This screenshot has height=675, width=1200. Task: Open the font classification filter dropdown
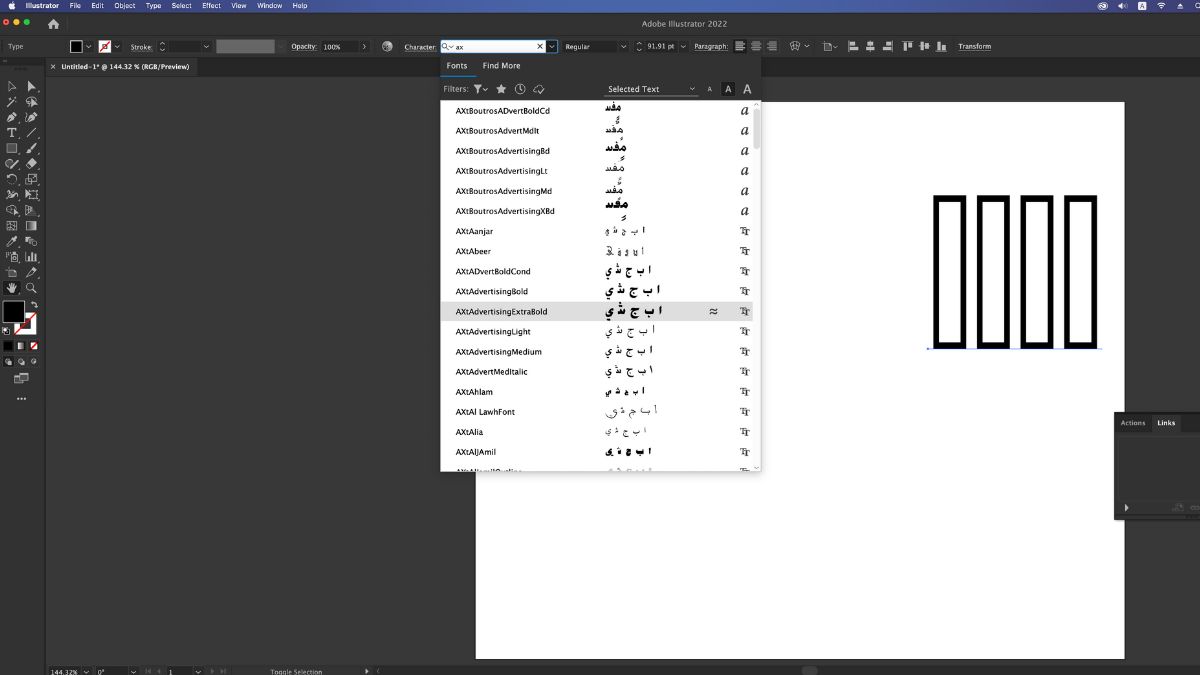click(480, 89)
